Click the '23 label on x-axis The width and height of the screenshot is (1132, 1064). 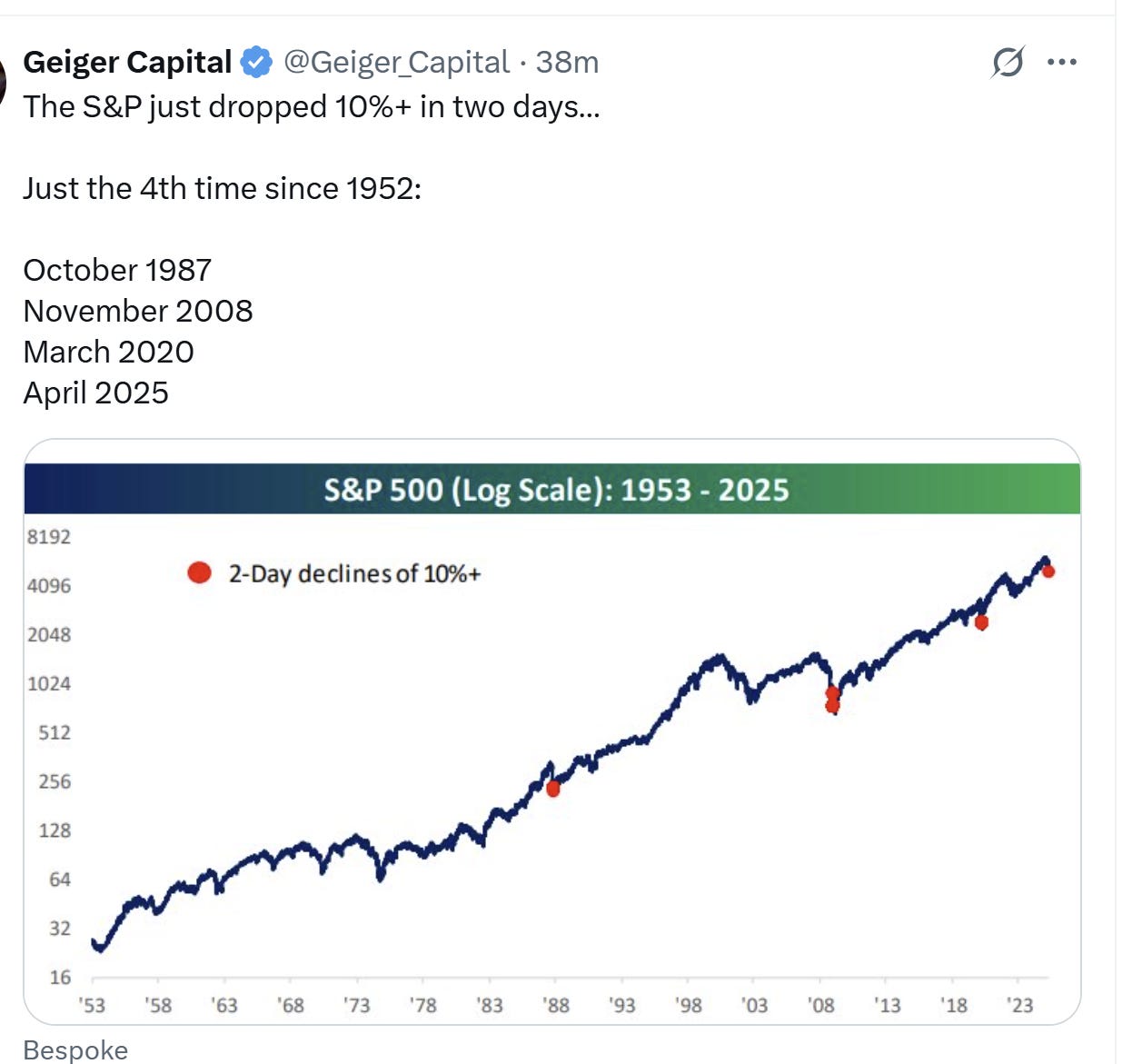coord(1021,1007)
